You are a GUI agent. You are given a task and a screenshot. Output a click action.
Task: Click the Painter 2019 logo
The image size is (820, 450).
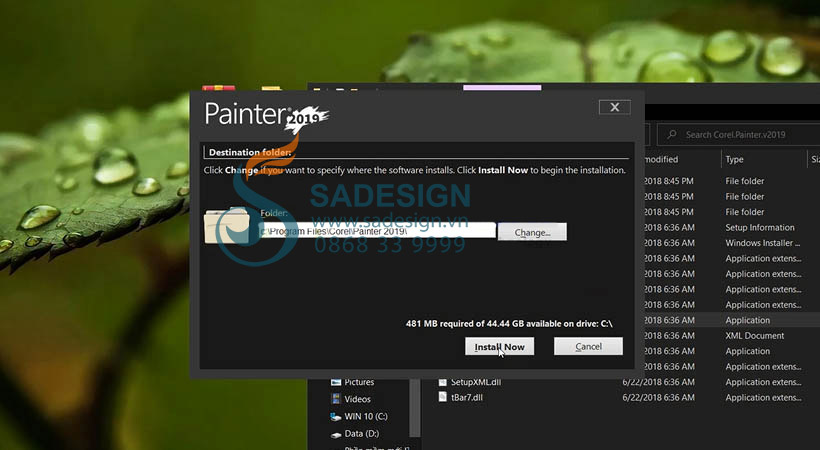pyautogui.click(x=265, y=115)
